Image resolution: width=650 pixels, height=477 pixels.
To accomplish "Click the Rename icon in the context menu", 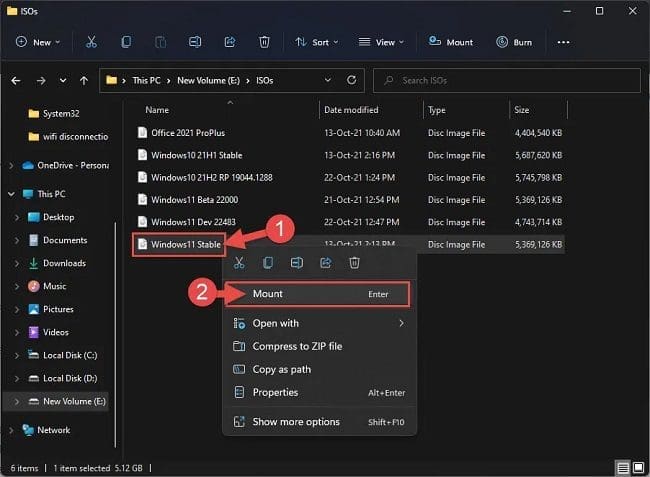I will [297, 263].
